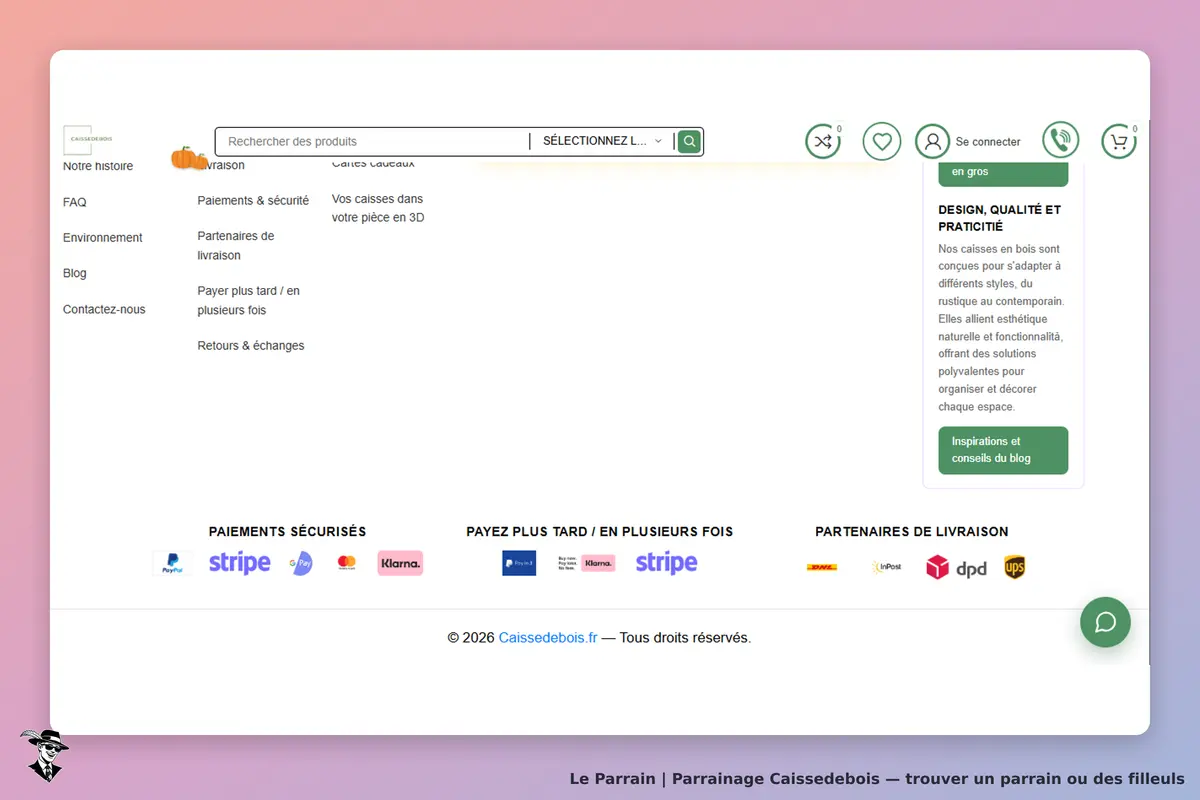The image size is (1200, 800).
Task: Click the Google Pay logo
Action: click(x=301, y=563)
